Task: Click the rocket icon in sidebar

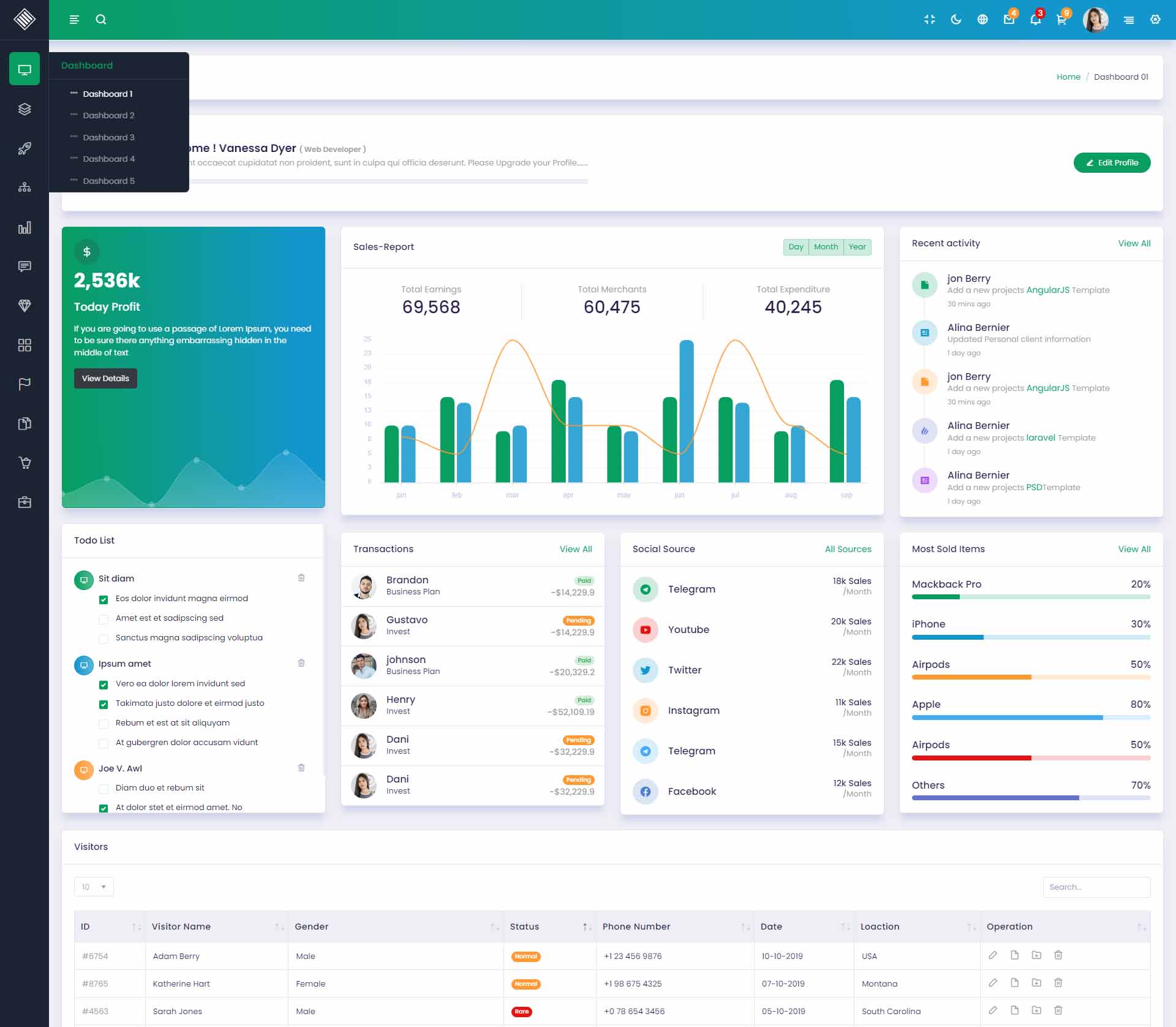Action: coord(24,148)
